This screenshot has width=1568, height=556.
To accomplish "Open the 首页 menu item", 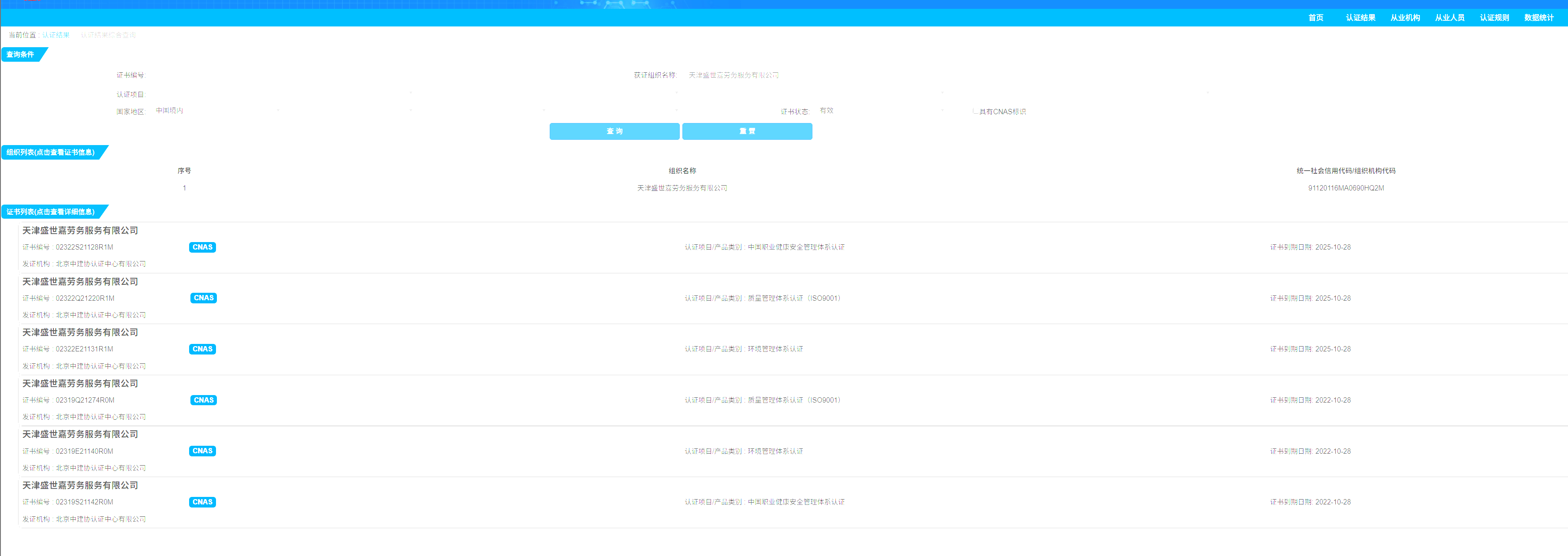I will point(1315,18).
